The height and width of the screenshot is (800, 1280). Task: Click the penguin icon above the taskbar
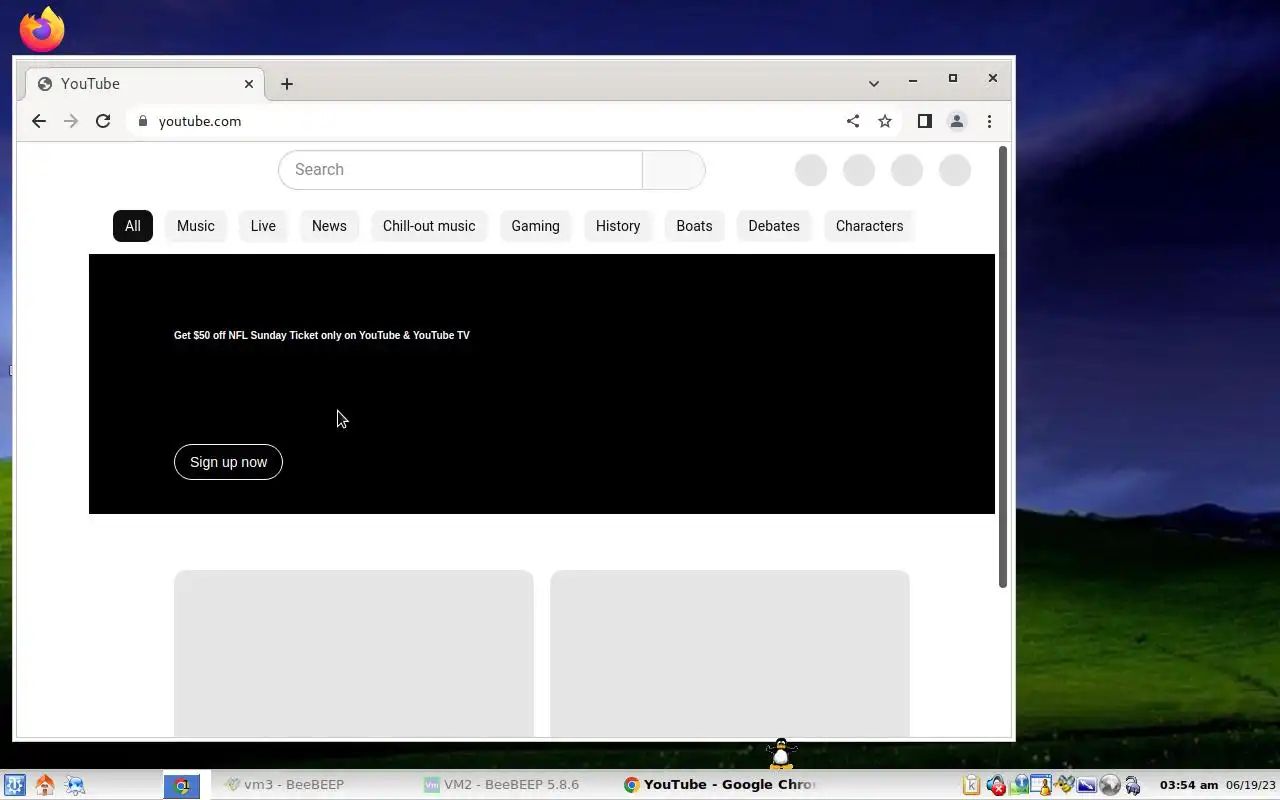click(781, 753)
